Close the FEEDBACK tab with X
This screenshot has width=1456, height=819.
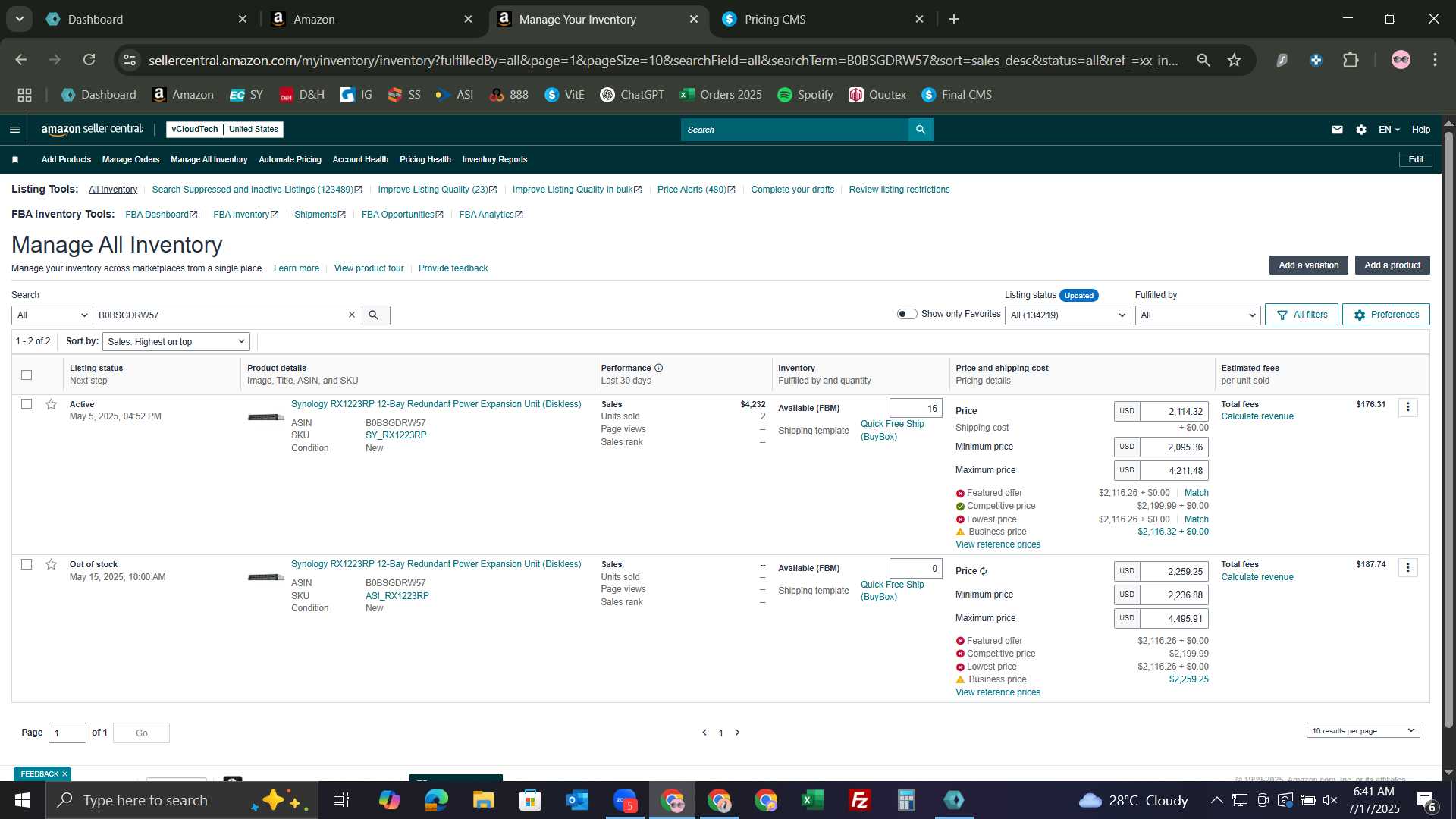coord(64,773)
